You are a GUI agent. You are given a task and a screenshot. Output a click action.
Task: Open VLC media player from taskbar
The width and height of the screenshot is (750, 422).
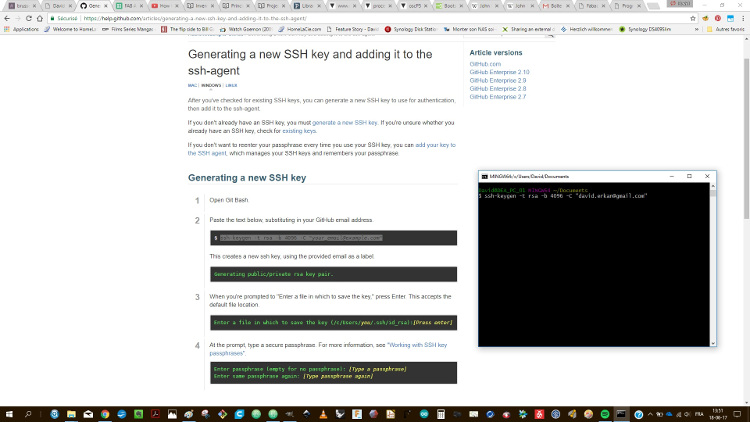point(323,414)
